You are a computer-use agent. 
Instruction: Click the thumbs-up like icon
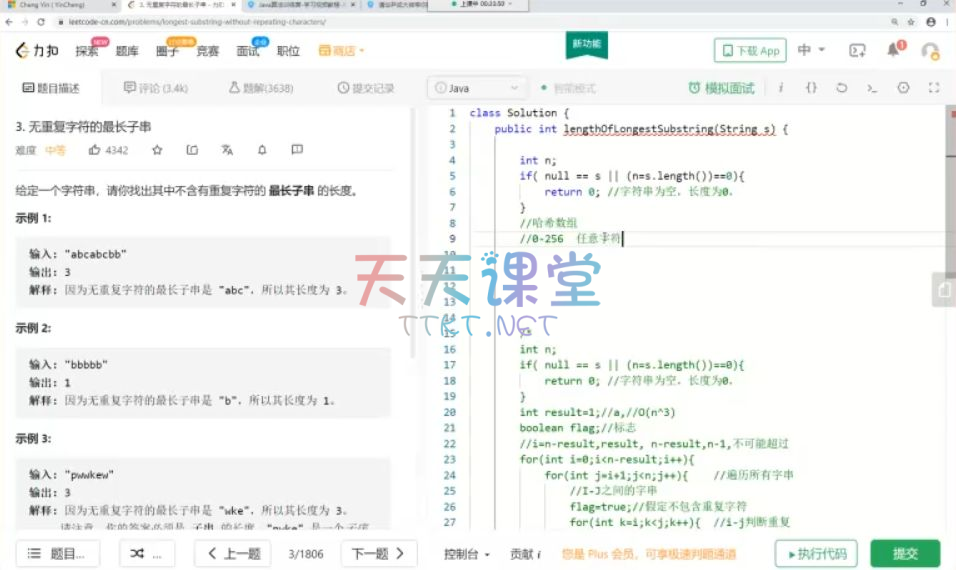[x=95, y=150]
